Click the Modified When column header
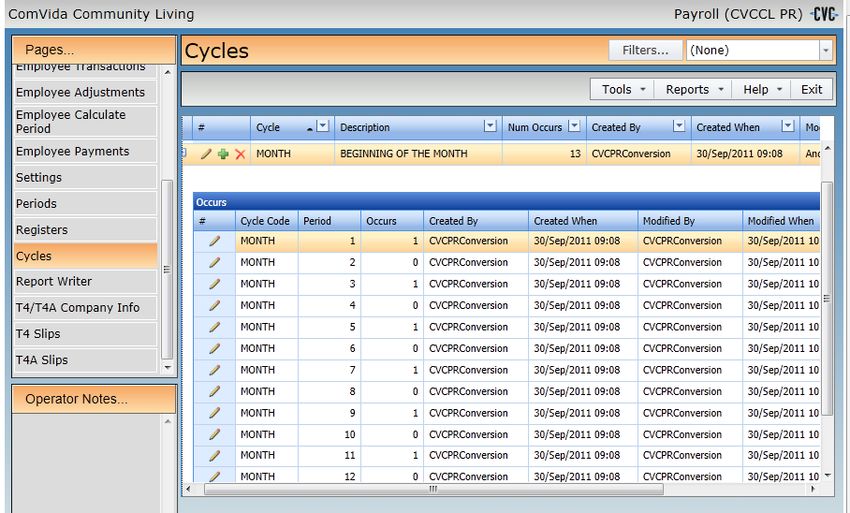The height and width of the screenshot is (513, 850). pyautogui.click(x=781, y=221)
